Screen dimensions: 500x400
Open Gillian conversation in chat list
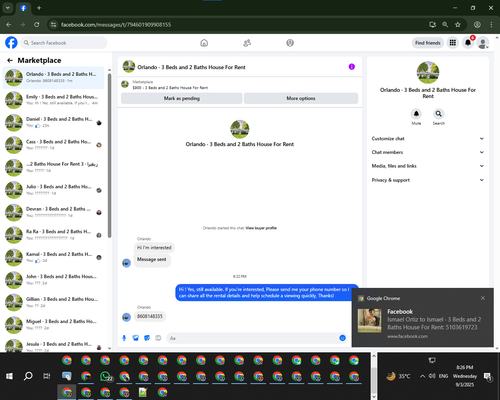pyautogui.click(x=53, y=302)
